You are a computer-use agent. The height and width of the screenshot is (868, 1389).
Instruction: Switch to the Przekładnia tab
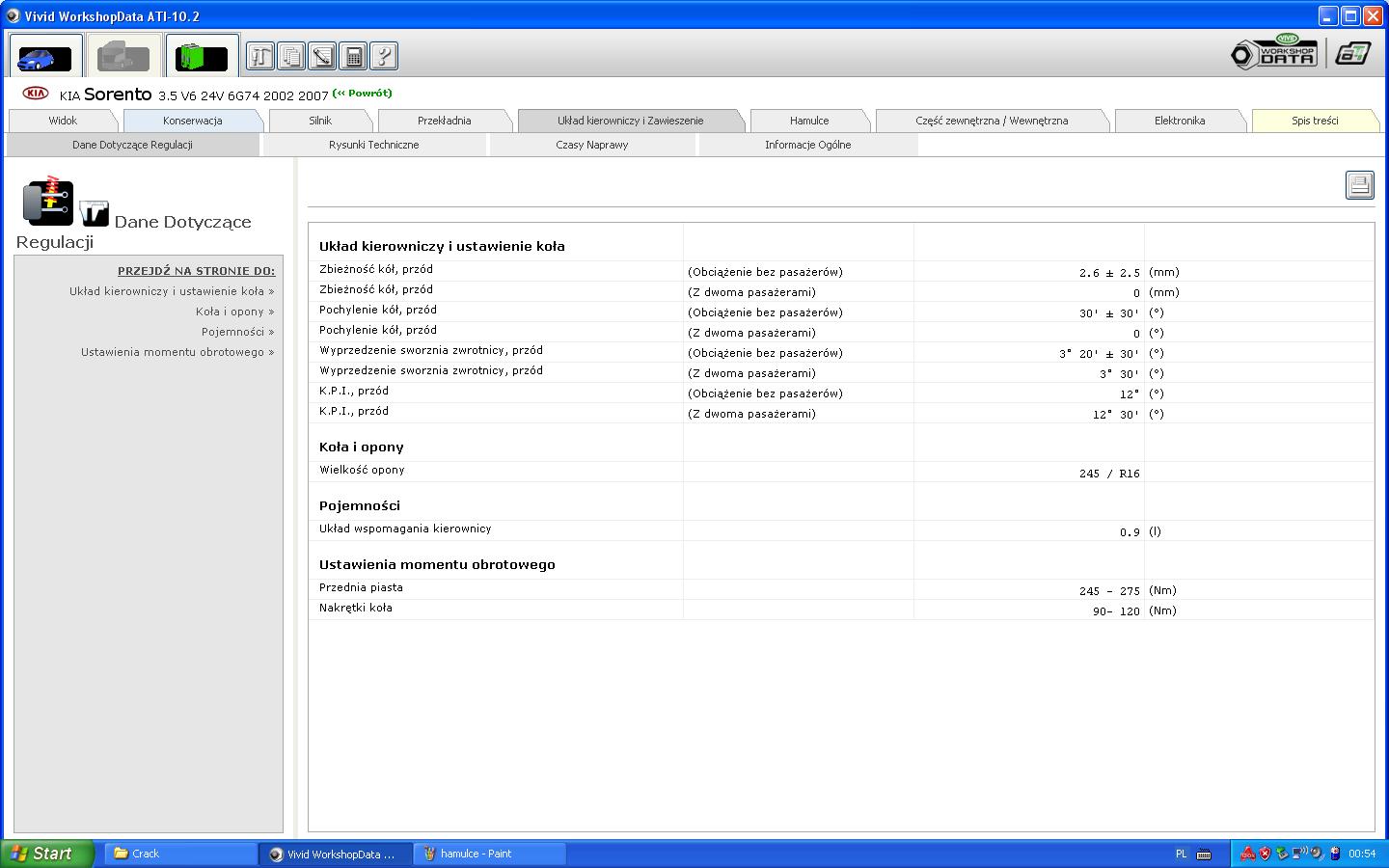pyautogui.click(x=445, y=121)
